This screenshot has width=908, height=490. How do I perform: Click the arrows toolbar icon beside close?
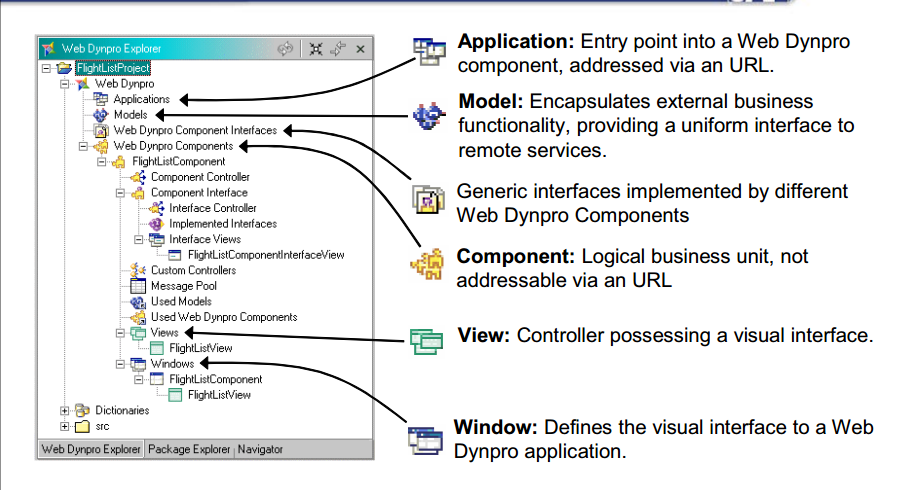[338, 49]
